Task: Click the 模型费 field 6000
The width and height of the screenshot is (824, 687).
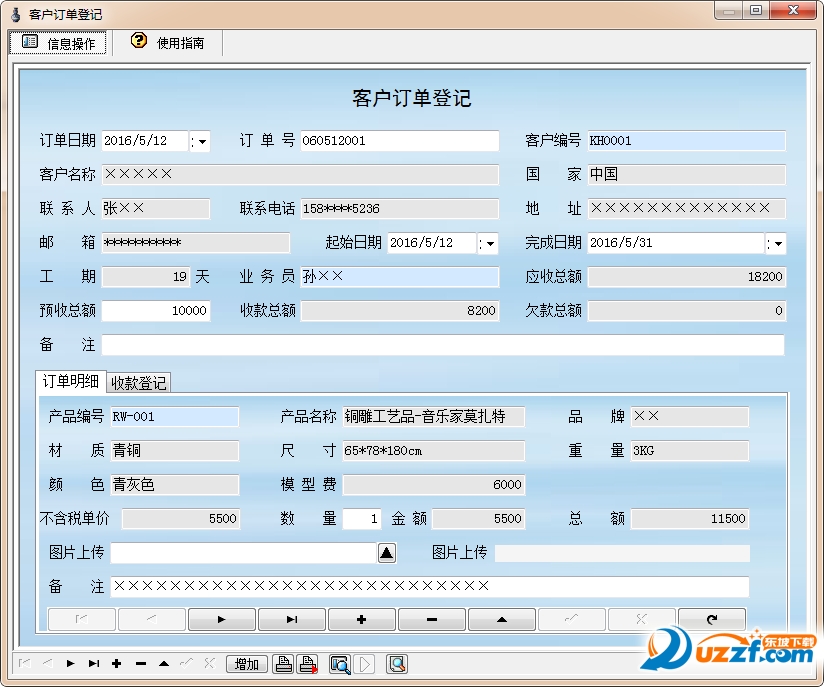Action: pos(434,485)
